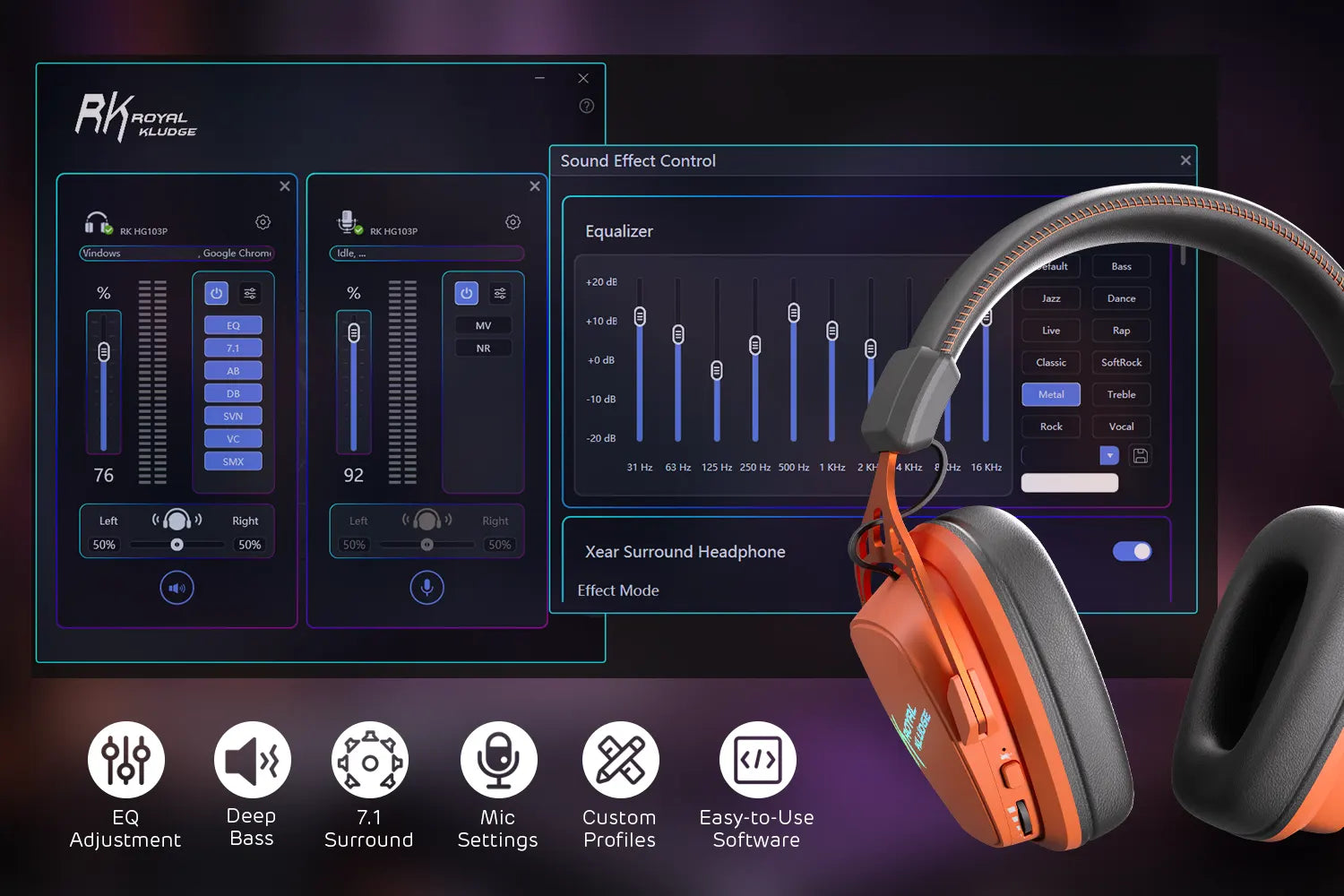Close the Sound Effect Control window
Image resolution: width=1344 pixels, height=896 pixels.
click(1185, 160)
